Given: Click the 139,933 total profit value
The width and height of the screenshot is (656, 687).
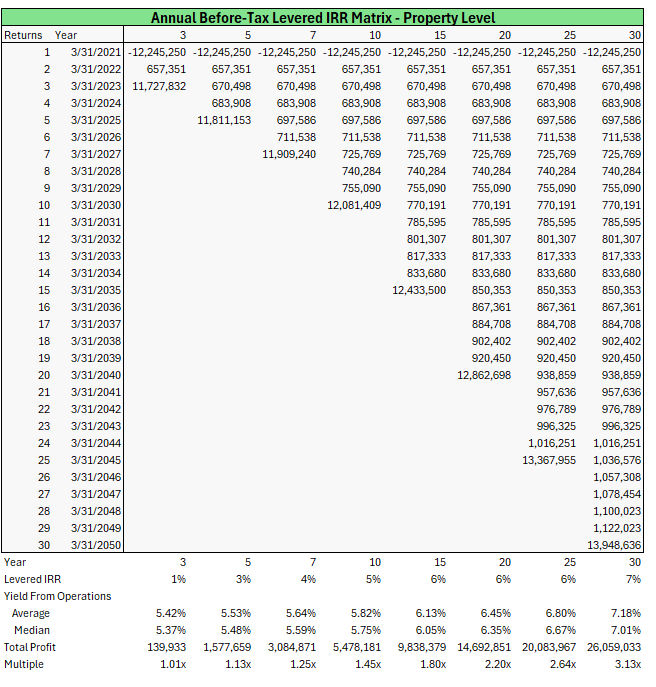Looking at the screenshot, I should coord(167,647).
